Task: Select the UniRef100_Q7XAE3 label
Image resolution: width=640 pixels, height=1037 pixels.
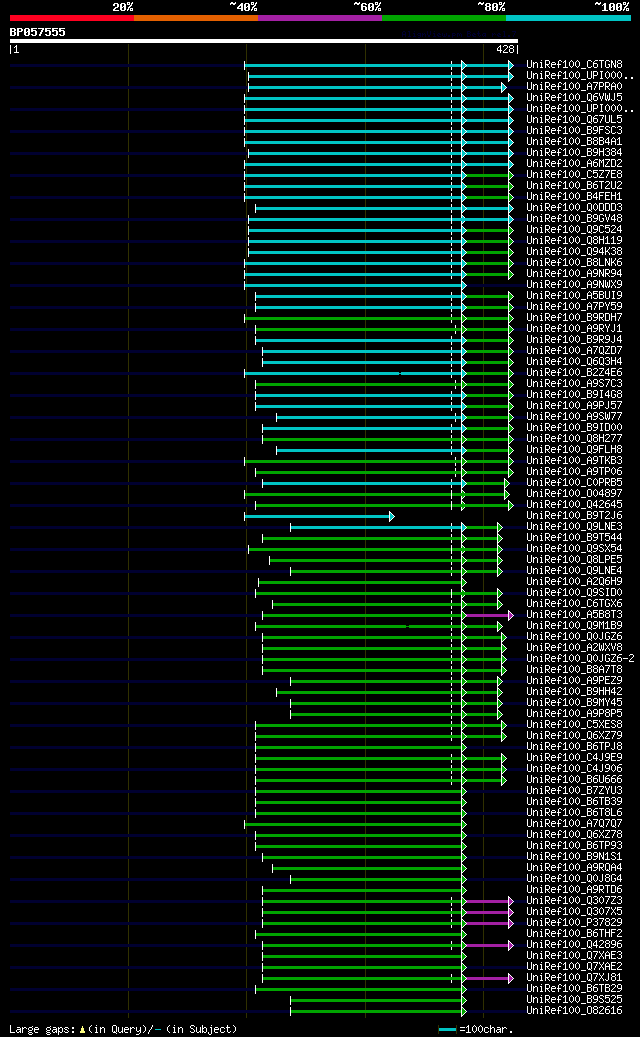Action: click(x=574, y=954)
